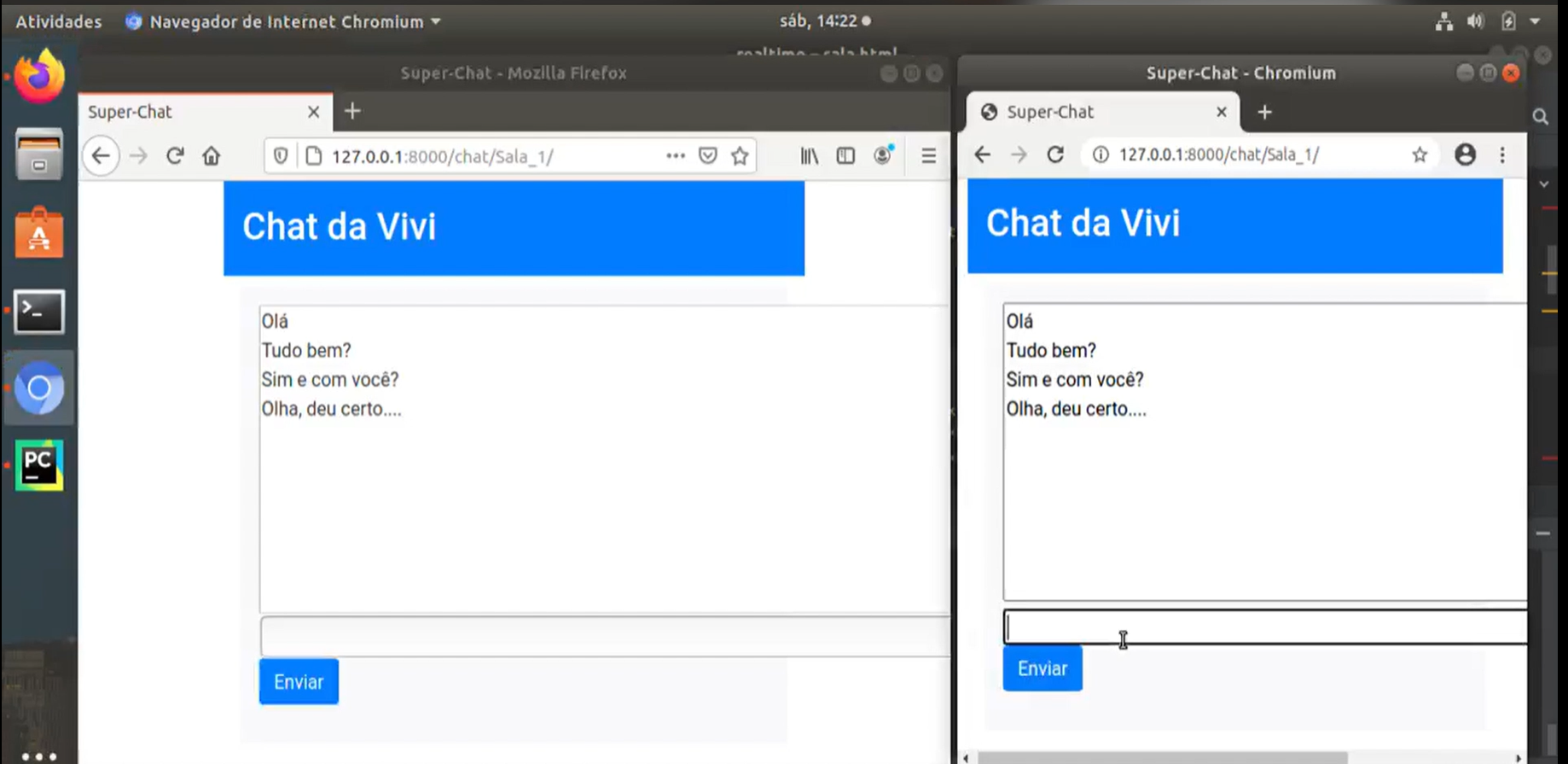Open the network status indicator
This screenshot has height=764, width=1568.
point(1443,21)
